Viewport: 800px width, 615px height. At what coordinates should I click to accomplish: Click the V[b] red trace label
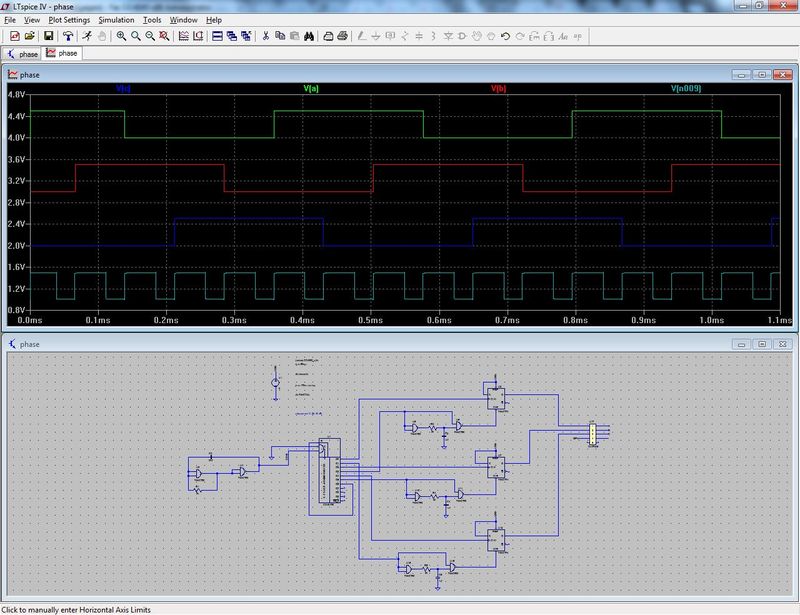[498, 88]
